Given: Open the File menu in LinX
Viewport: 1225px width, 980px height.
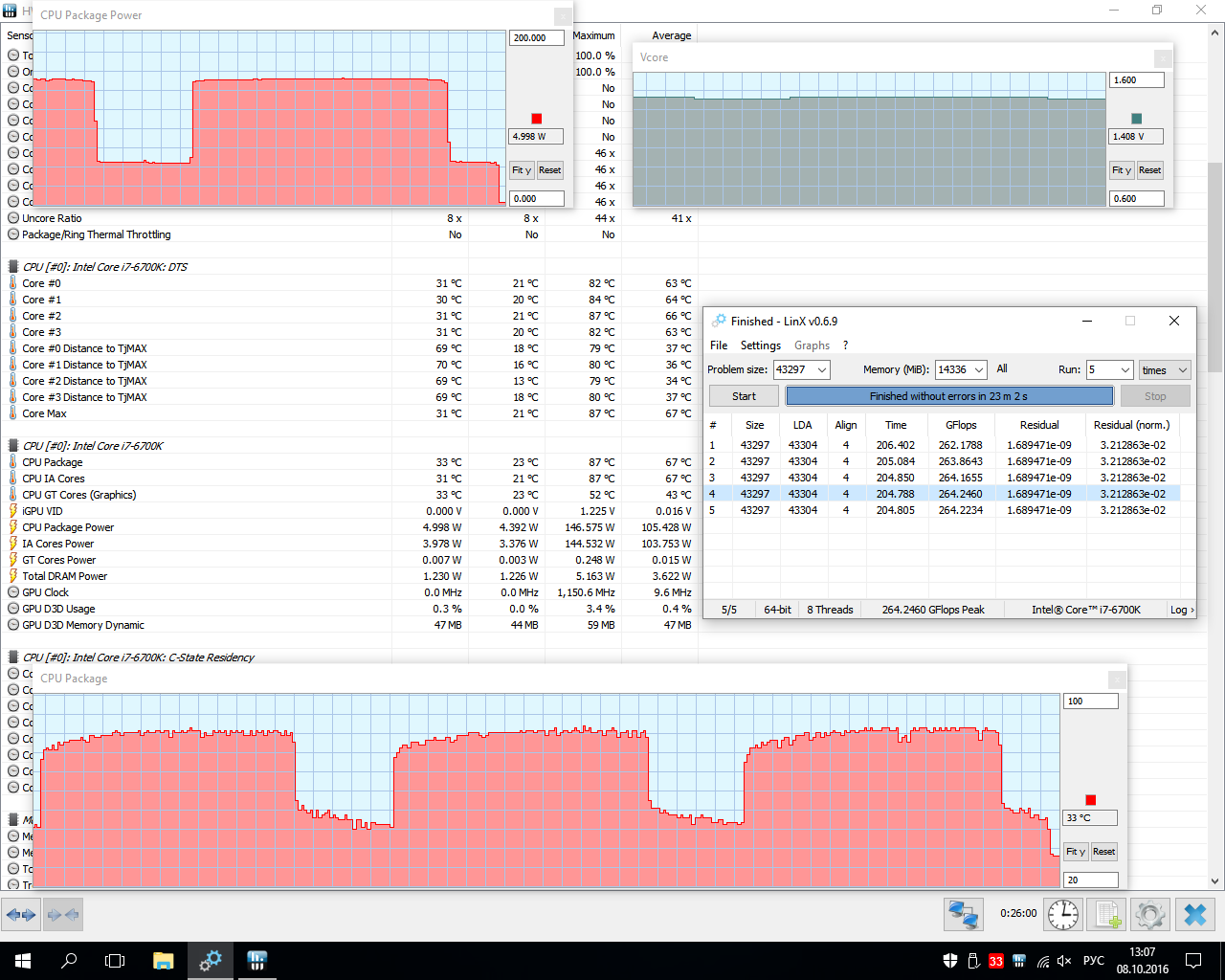Looking at the screenshot, I should click(x=719, y=345).
